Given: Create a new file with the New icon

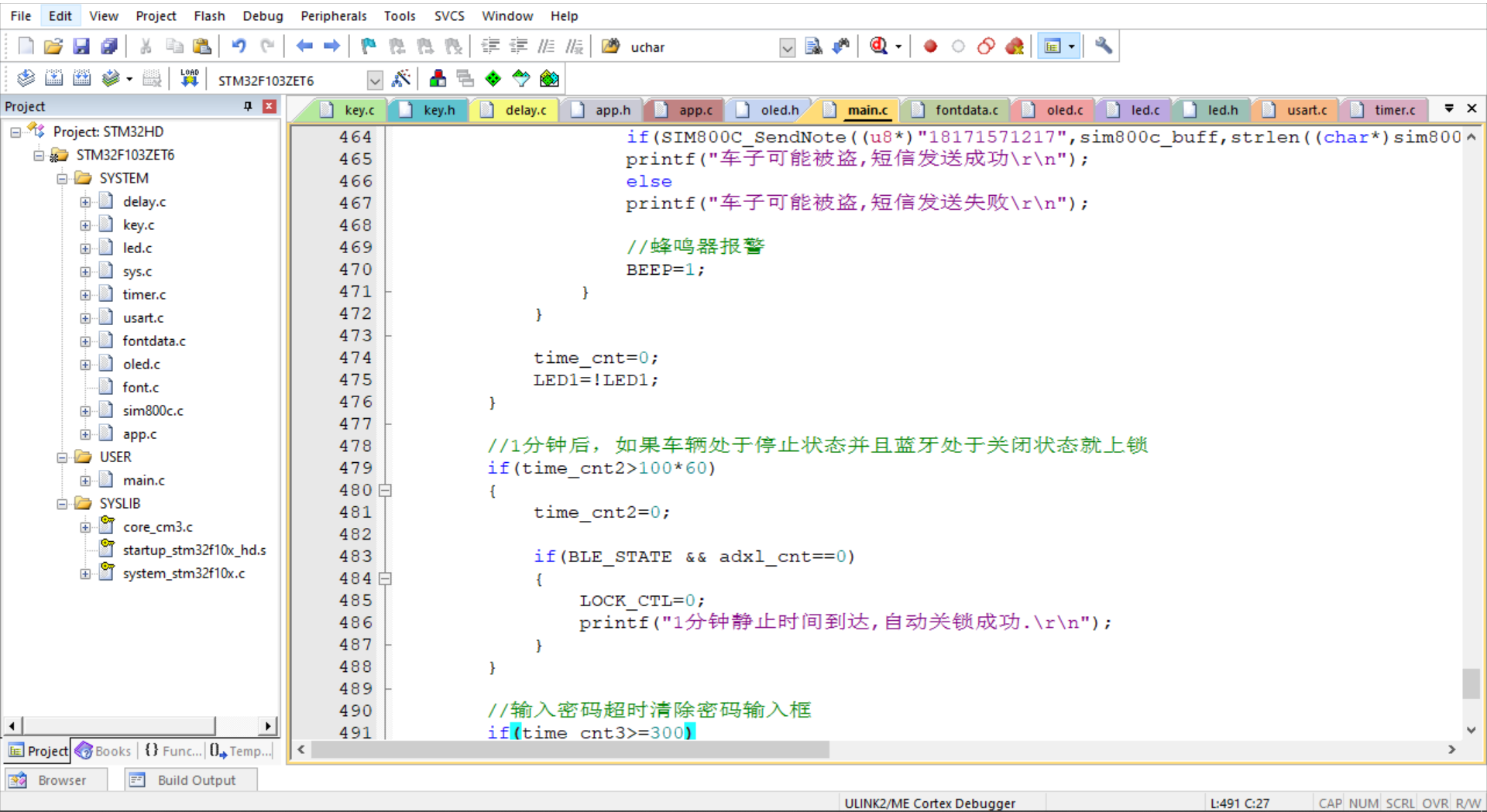Looking at the screenshot, I should click(x=26, y=46).
